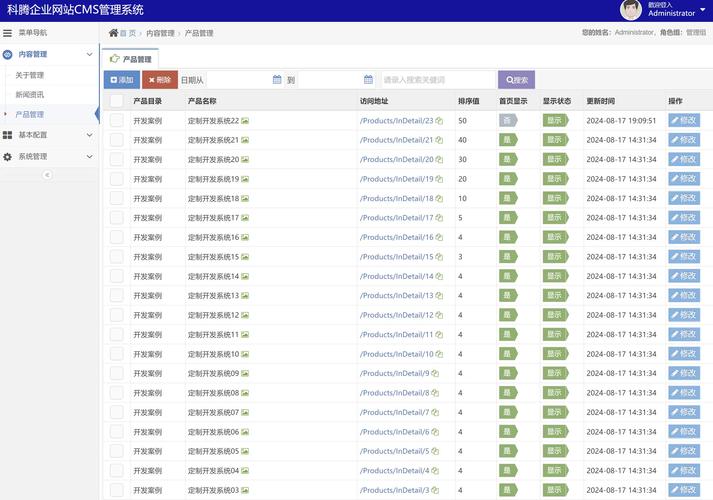Collapse sidebar using the double-arrow icon
This screenshot has width=713, height=500.
pos(47,175)
